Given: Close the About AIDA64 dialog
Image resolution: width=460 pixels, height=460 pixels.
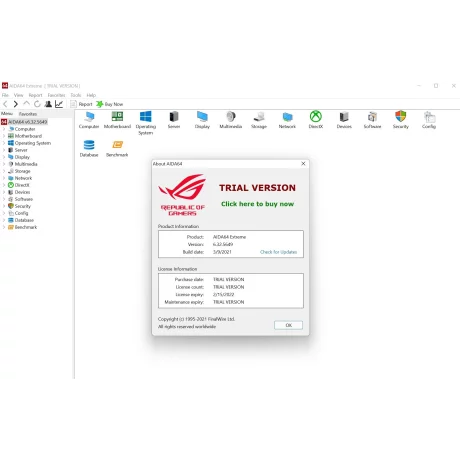Looking at the screenshot, I should pyautogui.click(x=303, y=164).
